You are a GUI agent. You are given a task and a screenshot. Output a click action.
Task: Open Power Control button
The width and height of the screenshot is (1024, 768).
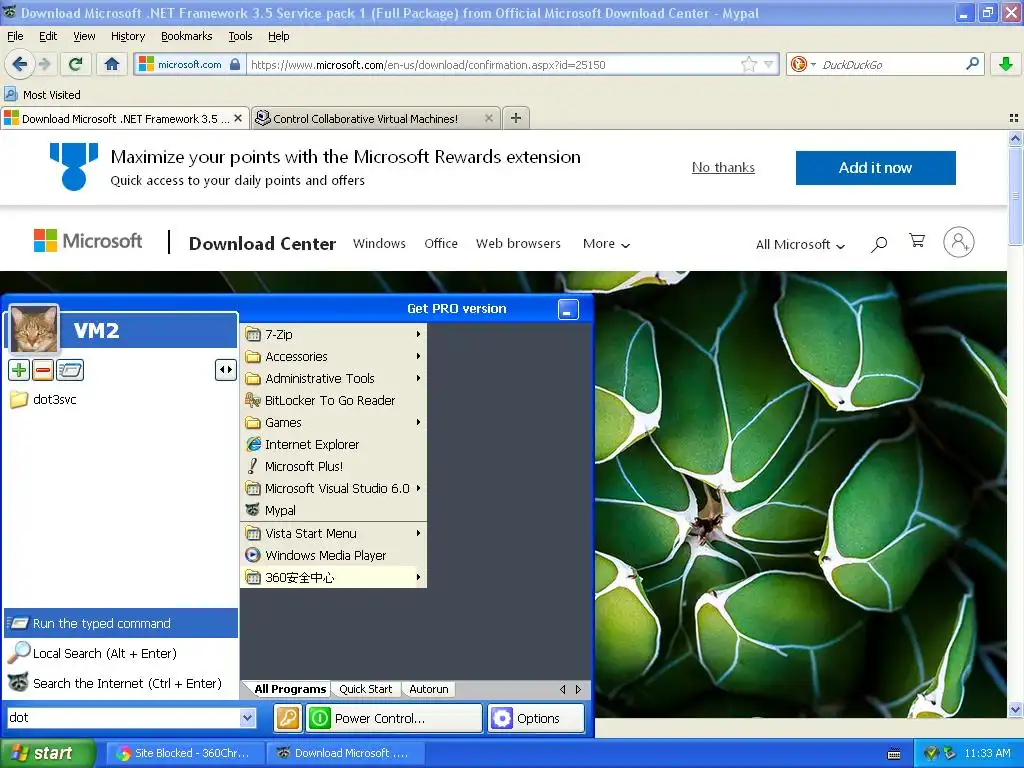point(394,718)
